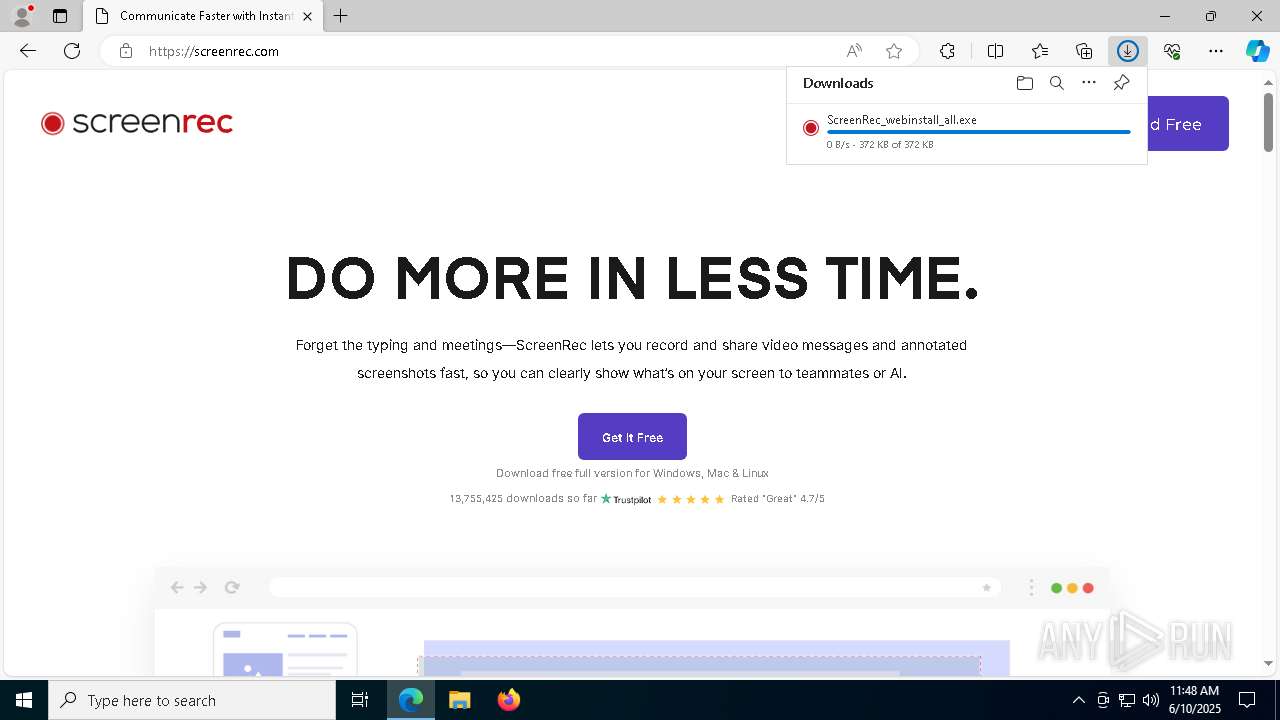Open File Explorer from taskbar

coord(460,700)
